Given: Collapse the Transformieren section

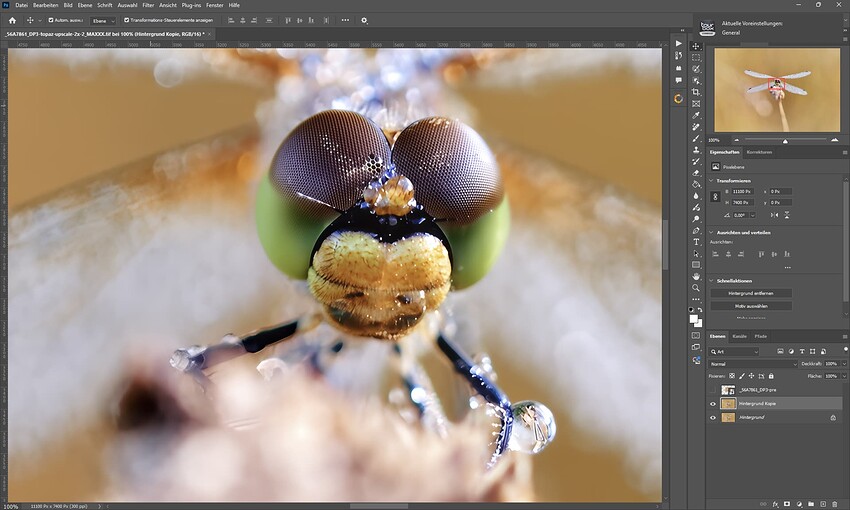Looking at the screenshot, I should pos(712,180).
